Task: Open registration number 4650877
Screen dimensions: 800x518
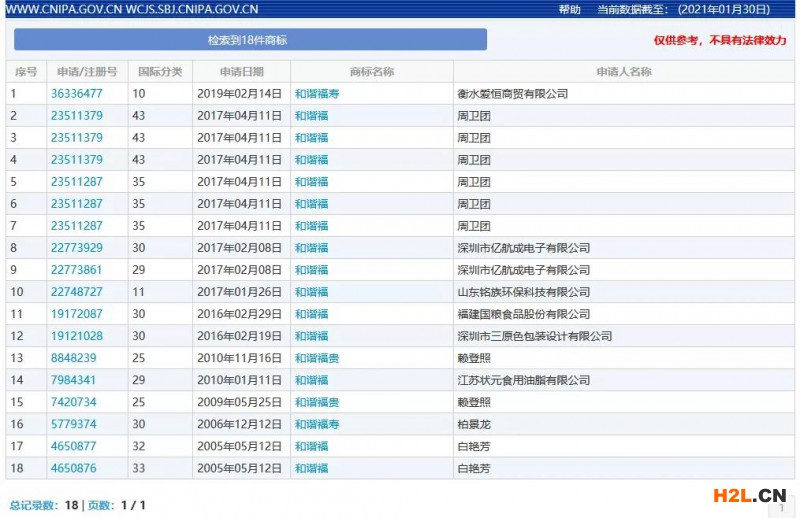Action: pos(74,446)
